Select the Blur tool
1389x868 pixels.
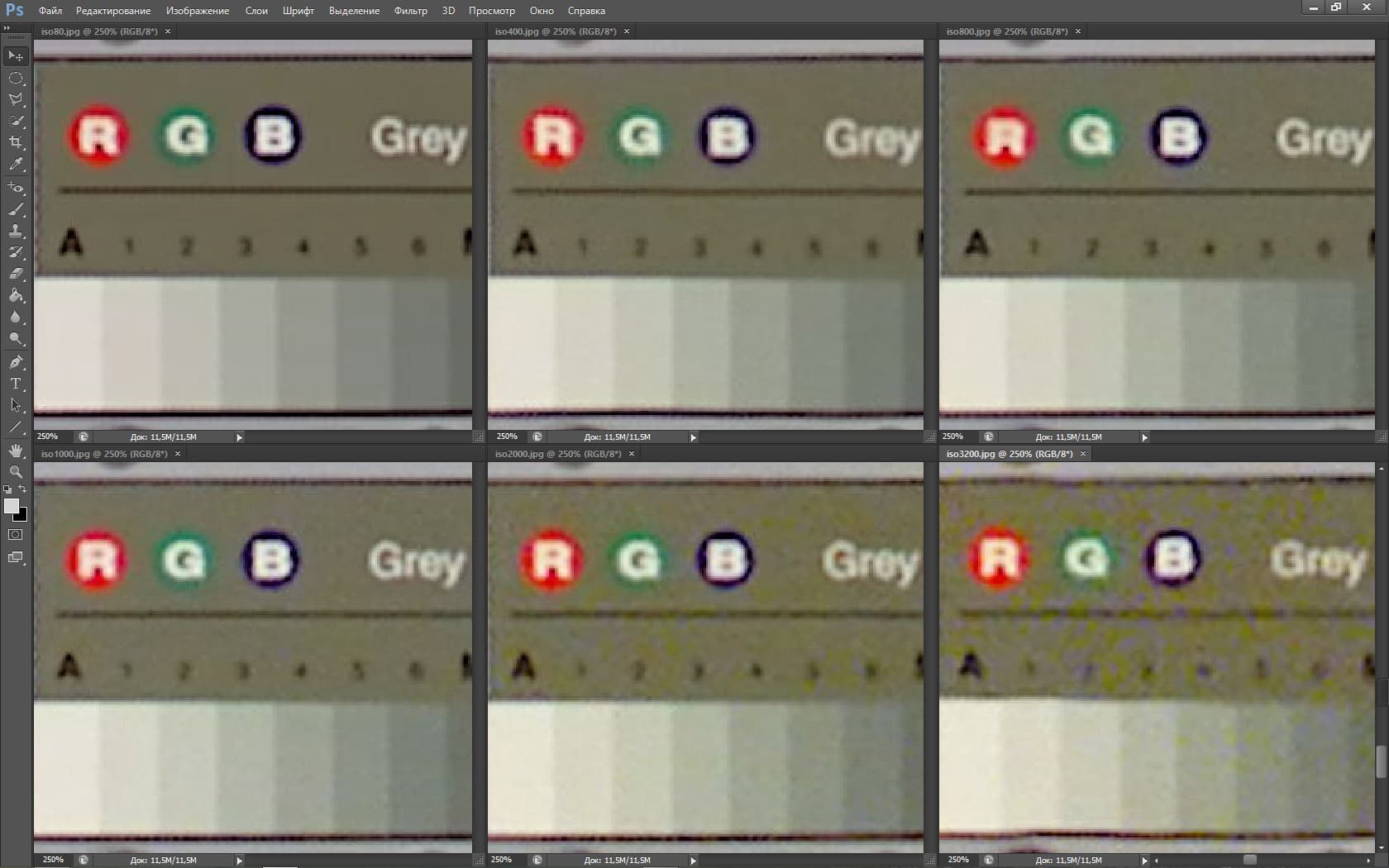(16, 317)
